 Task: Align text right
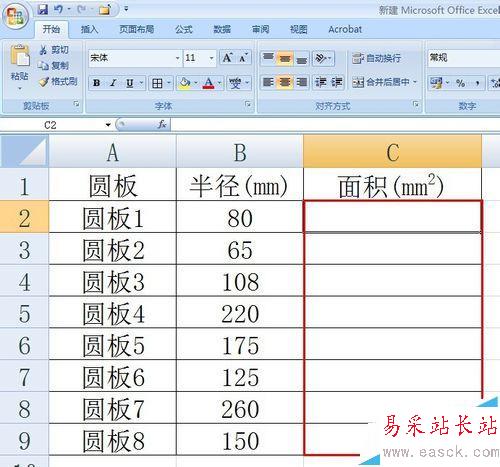pos(301,82)
